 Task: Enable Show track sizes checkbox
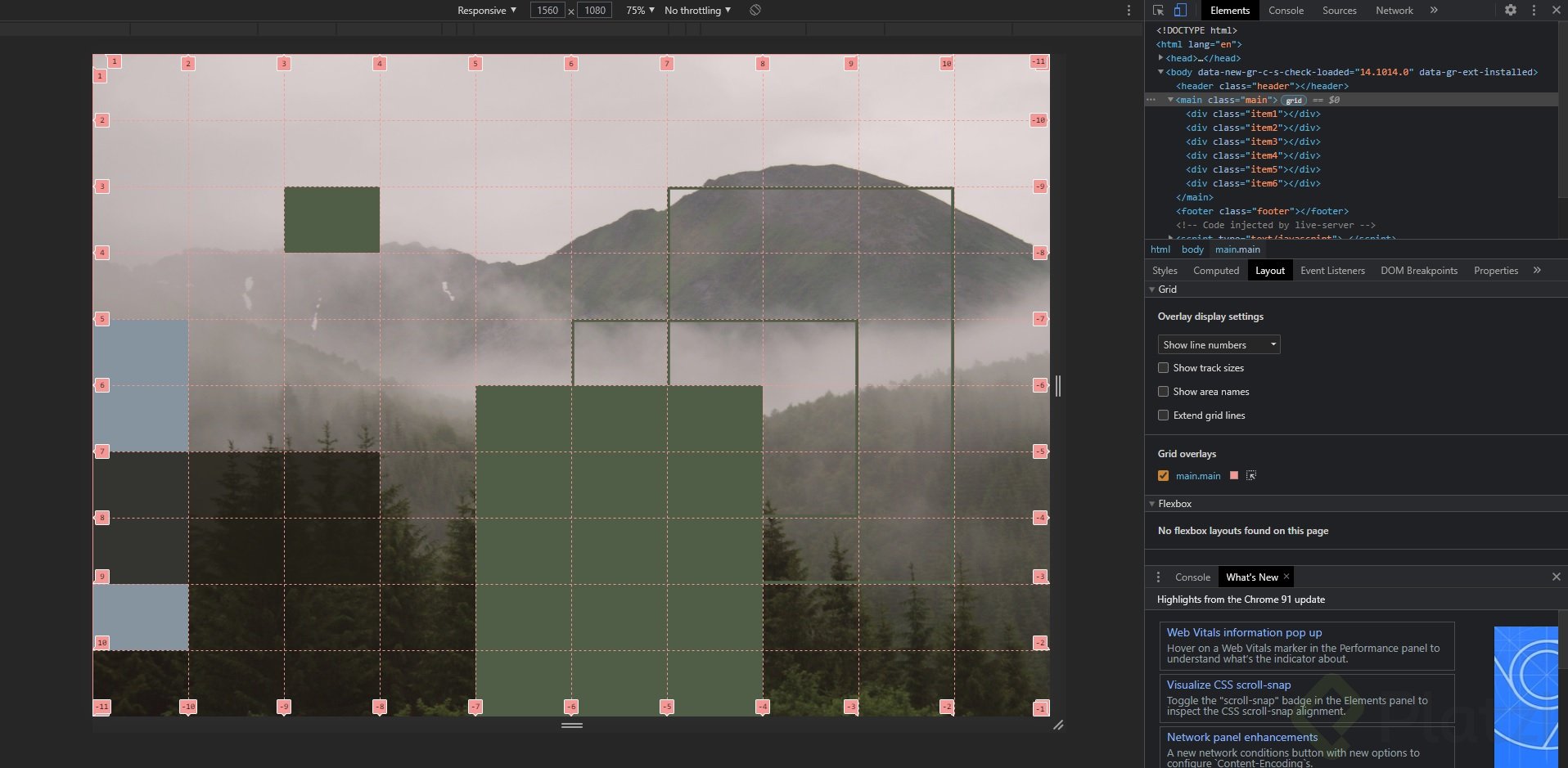coord(1163,368)
